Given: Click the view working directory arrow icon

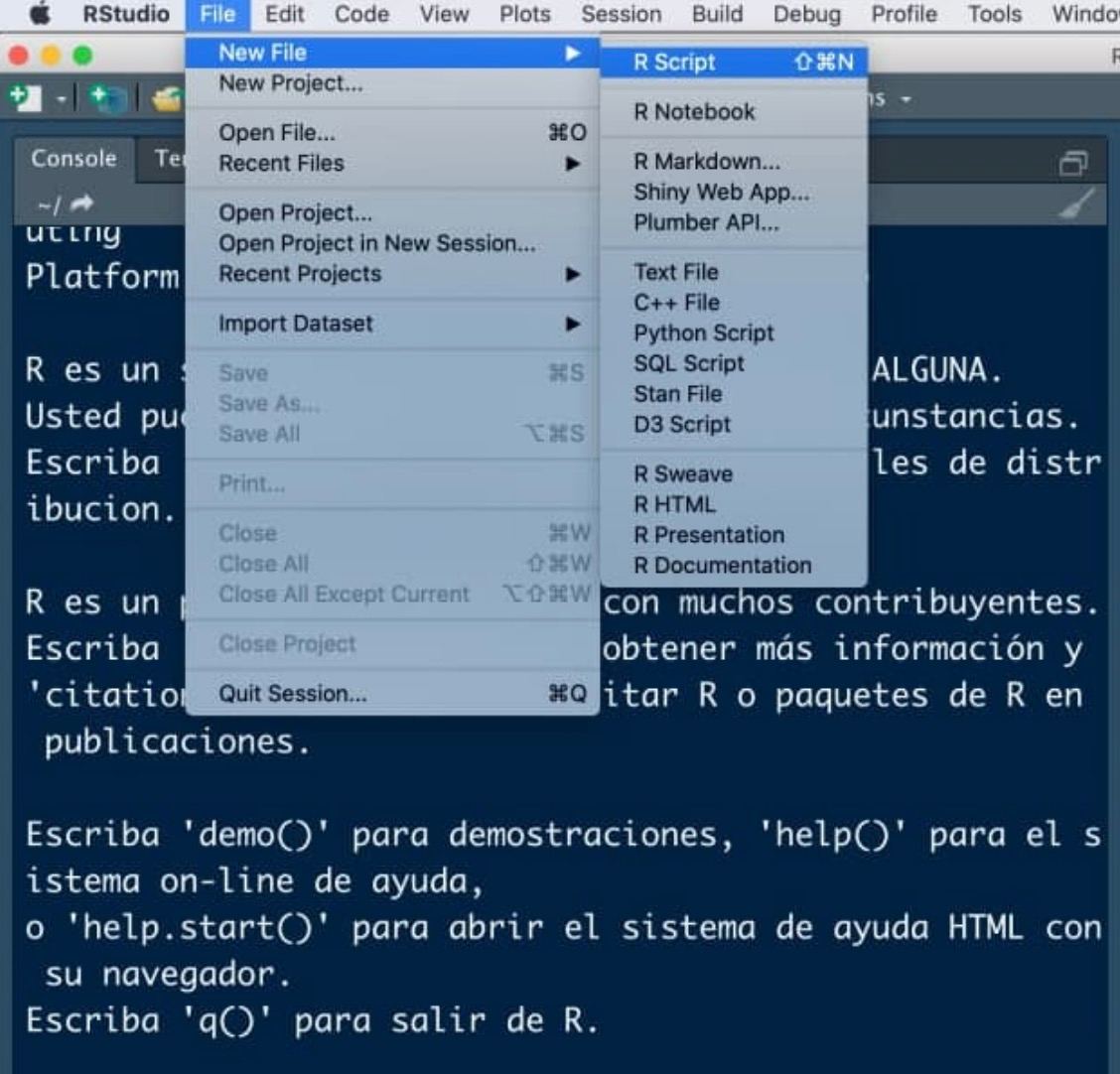Looking at the screenshot, I should tap(81, 203).
